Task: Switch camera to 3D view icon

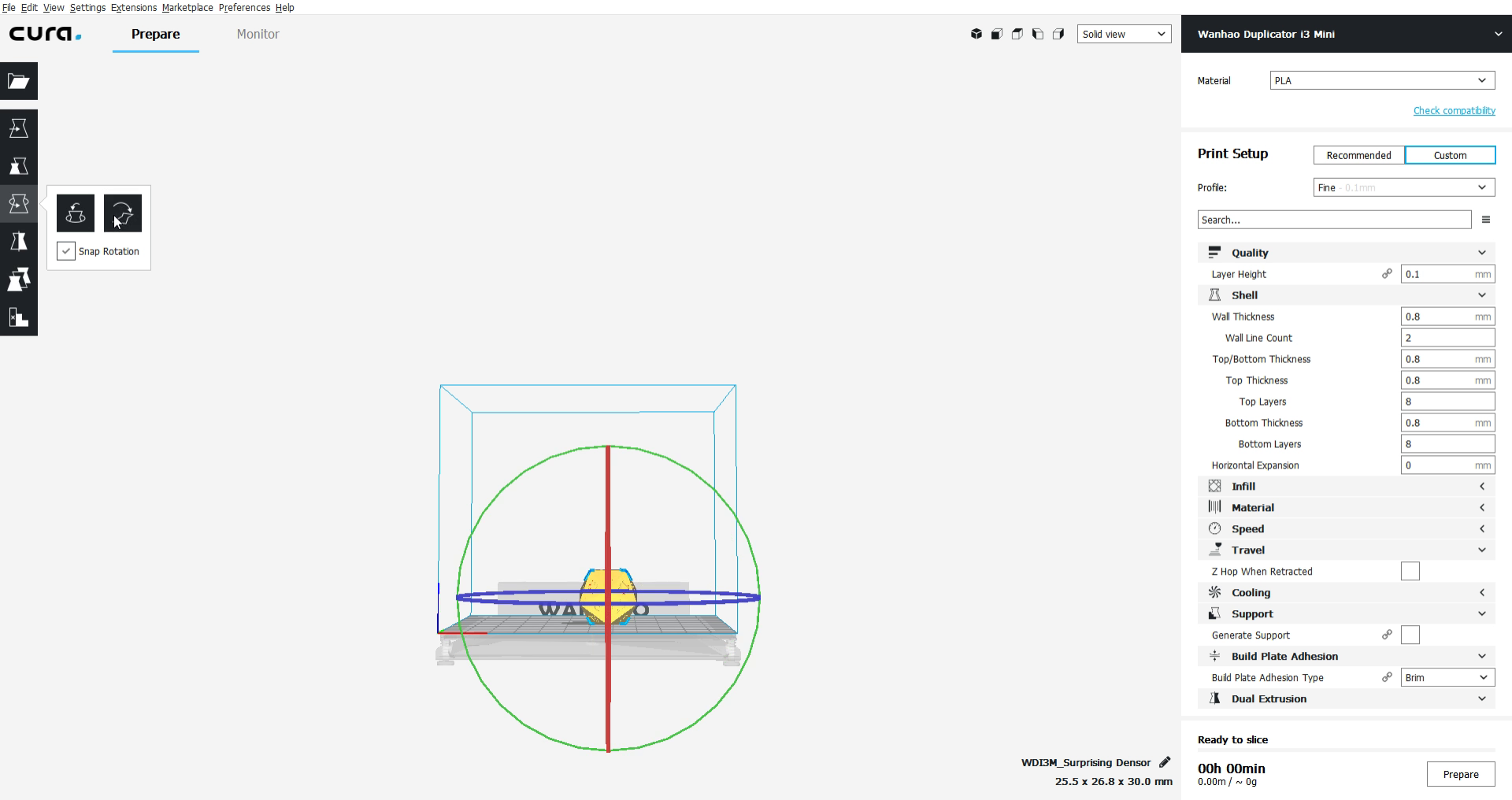Action: (x=976, y=34)
